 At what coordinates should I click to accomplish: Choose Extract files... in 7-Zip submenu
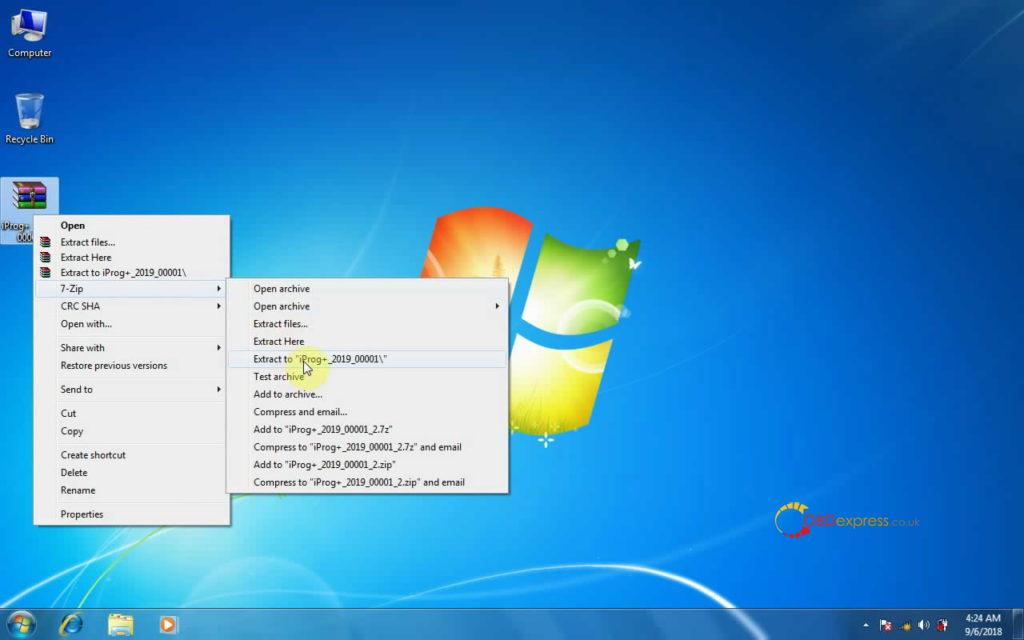[367, 324]
